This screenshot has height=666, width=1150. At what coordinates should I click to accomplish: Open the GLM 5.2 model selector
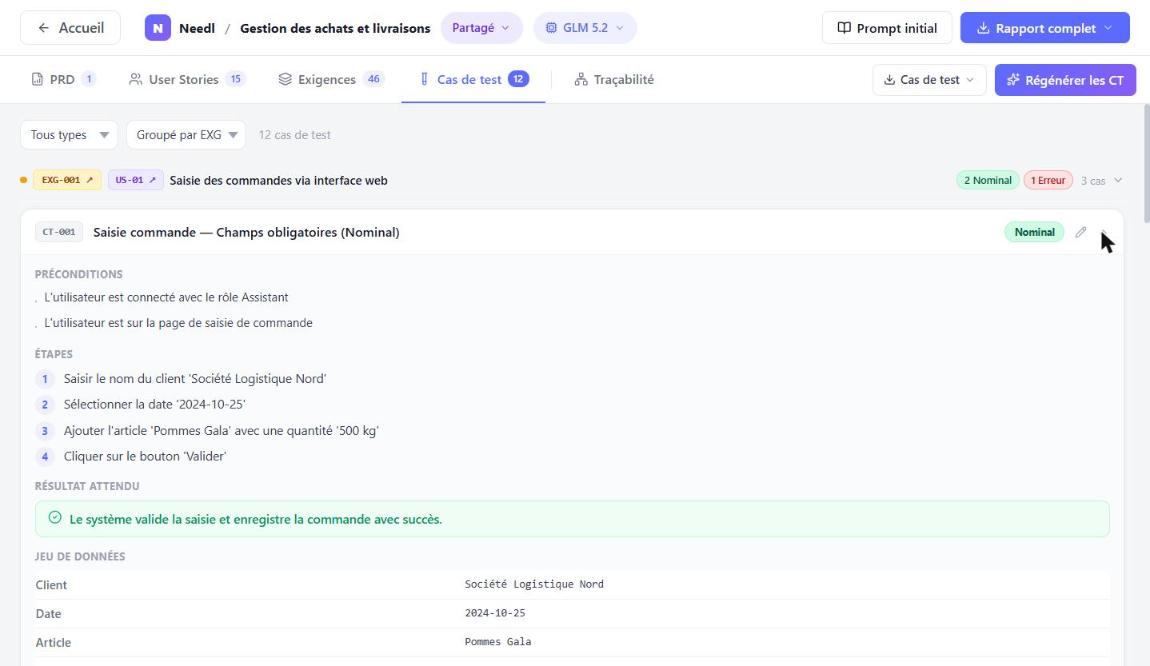pos(585,28)
